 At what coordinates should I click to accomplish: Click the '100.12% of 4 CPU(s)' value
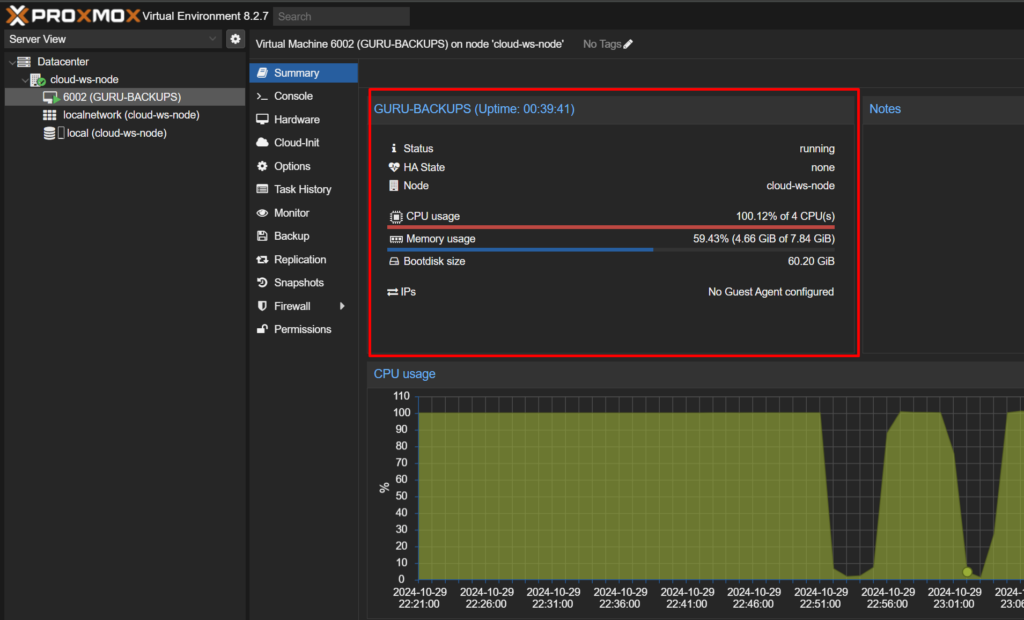click(785, 216)
